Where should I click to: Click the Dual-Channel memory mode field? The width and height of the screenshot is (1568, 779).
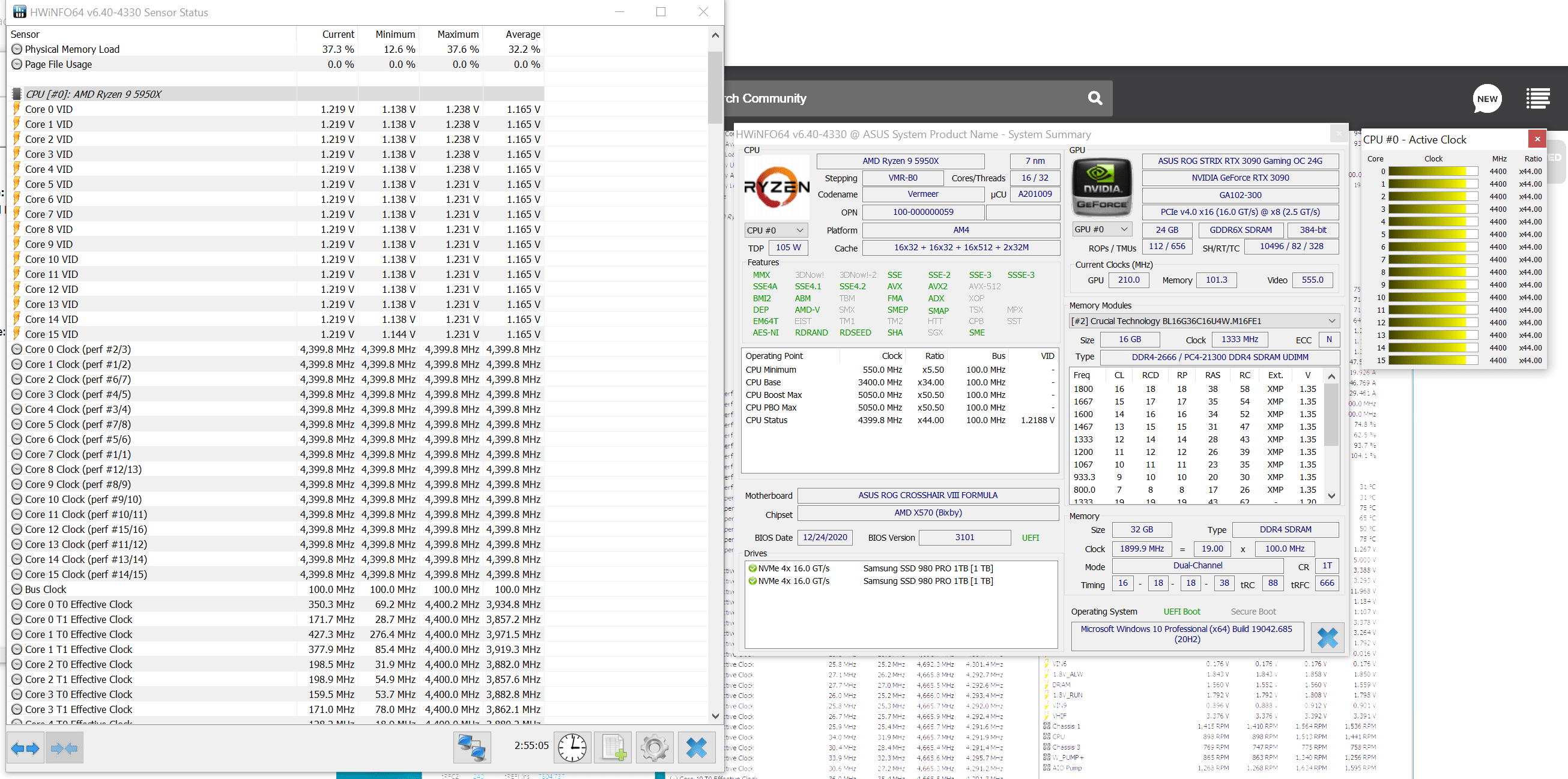tap(1197, 565)
